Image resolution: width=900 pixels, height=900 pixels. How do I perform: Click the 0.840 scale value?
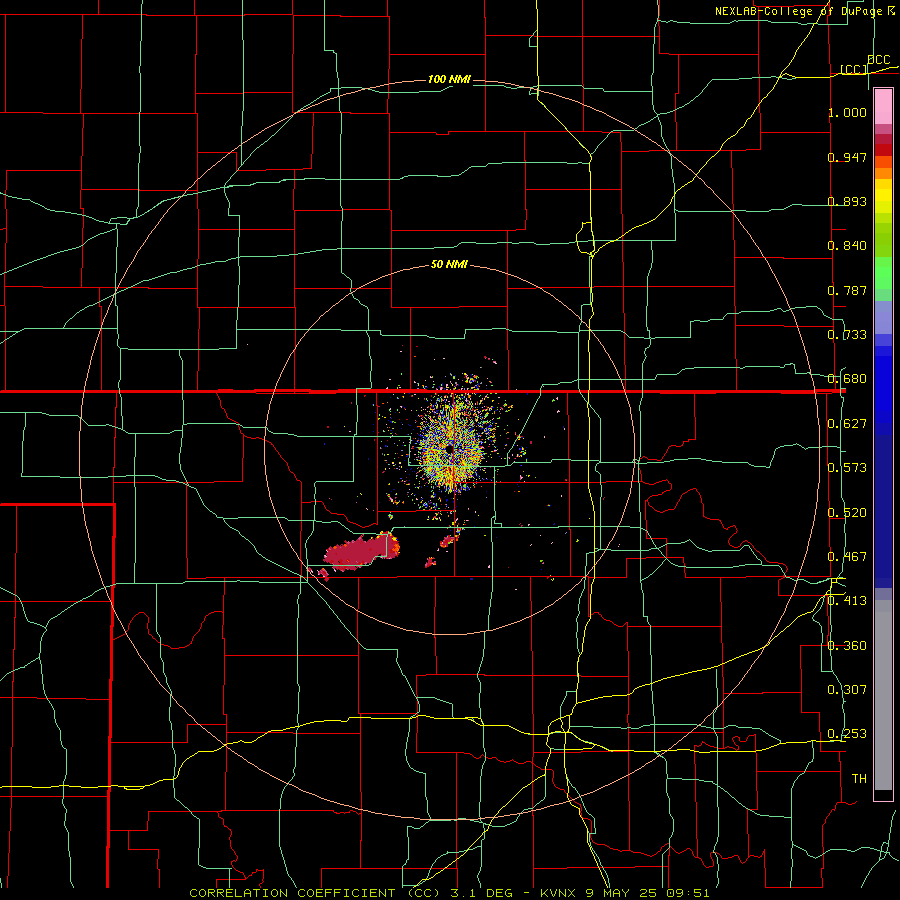(x=847, y=246)
